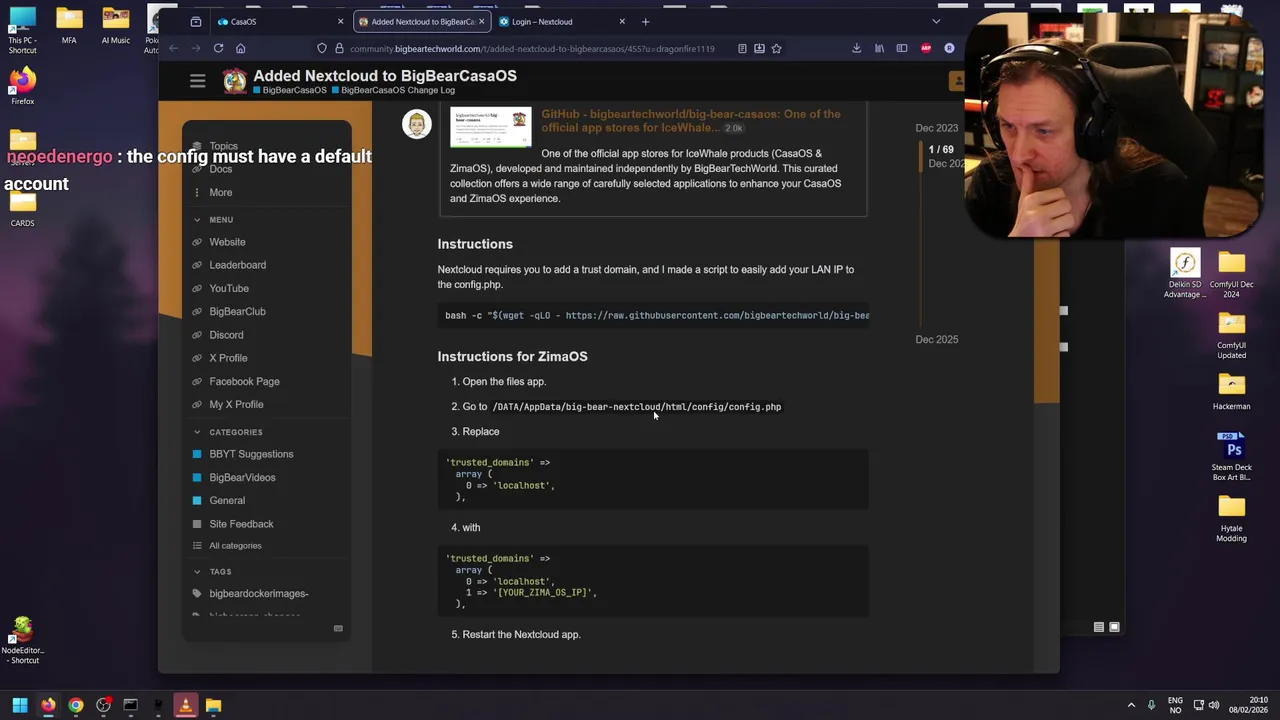List all tabs dropdown chevron
Viewport: 1280px width, 720px height.
click(936, 21)
